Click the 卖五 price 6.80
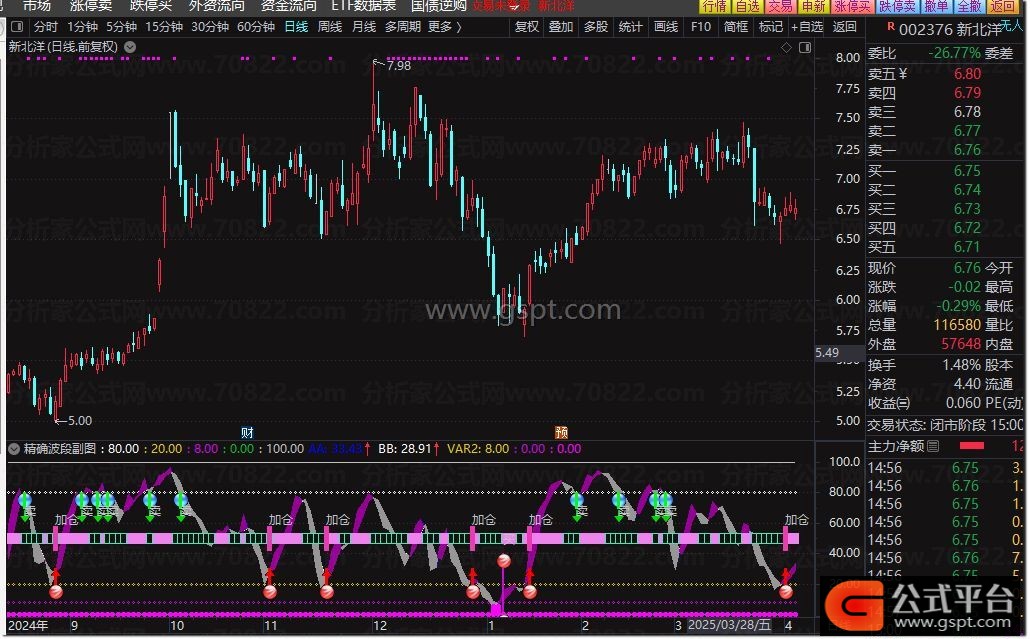This screenshot has width=1030, height=639. (x=967, y=74)
